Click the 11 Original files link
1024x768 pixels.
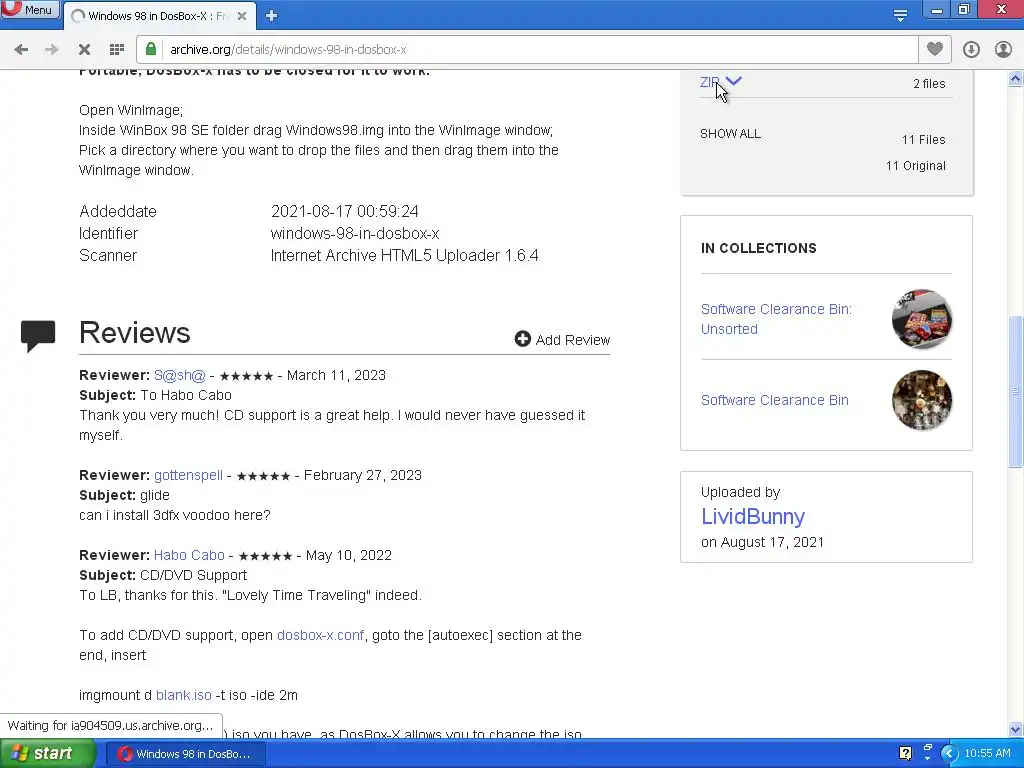click(916, 166)
